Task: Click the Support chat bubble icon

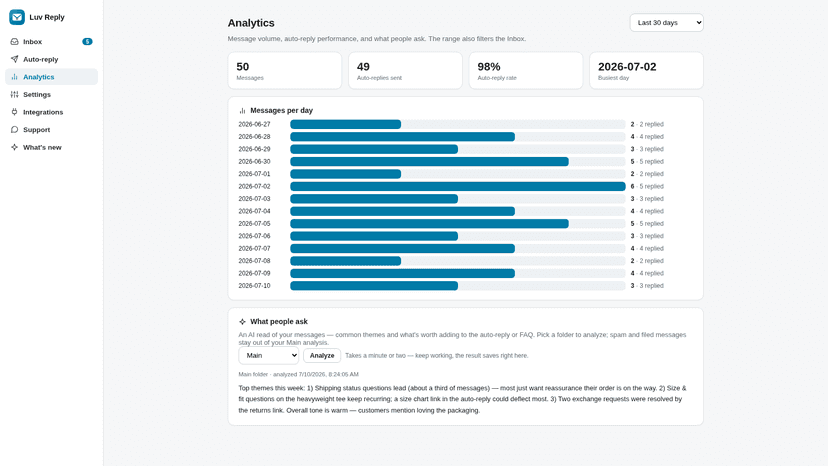Action: [14, 129]
